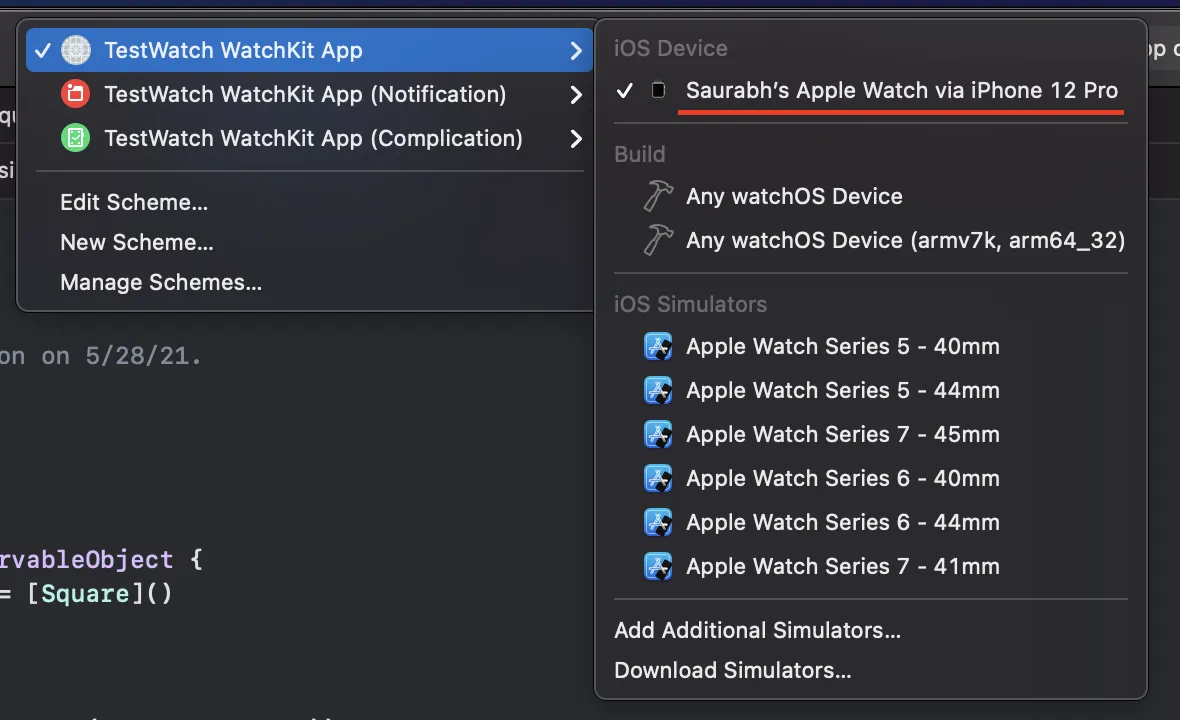This screenshot has height=720, width=1180.
Task: Click the simulator icon for Series 6 - 44mm
Action: coord(657,523)
